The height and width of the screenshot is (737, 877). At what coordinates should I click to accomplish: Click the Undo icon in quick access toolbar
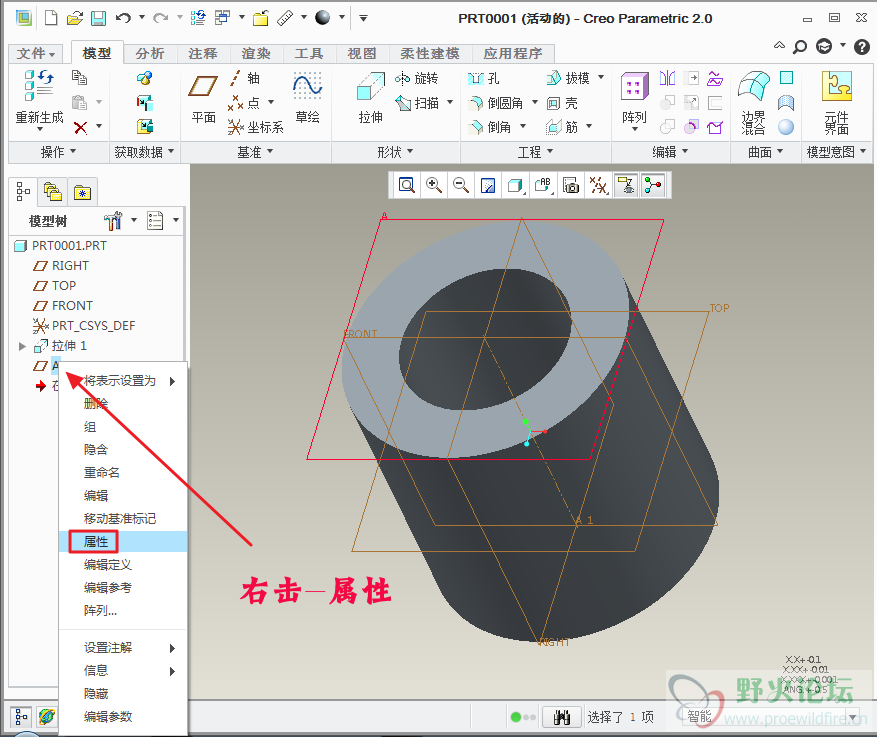123,18
